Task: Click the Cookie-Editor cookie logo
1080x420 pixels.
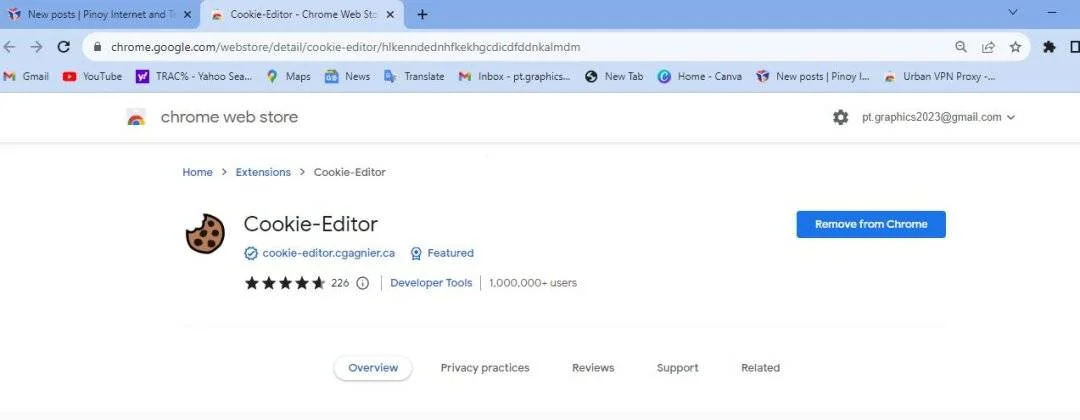Action: tap(205, 233)
